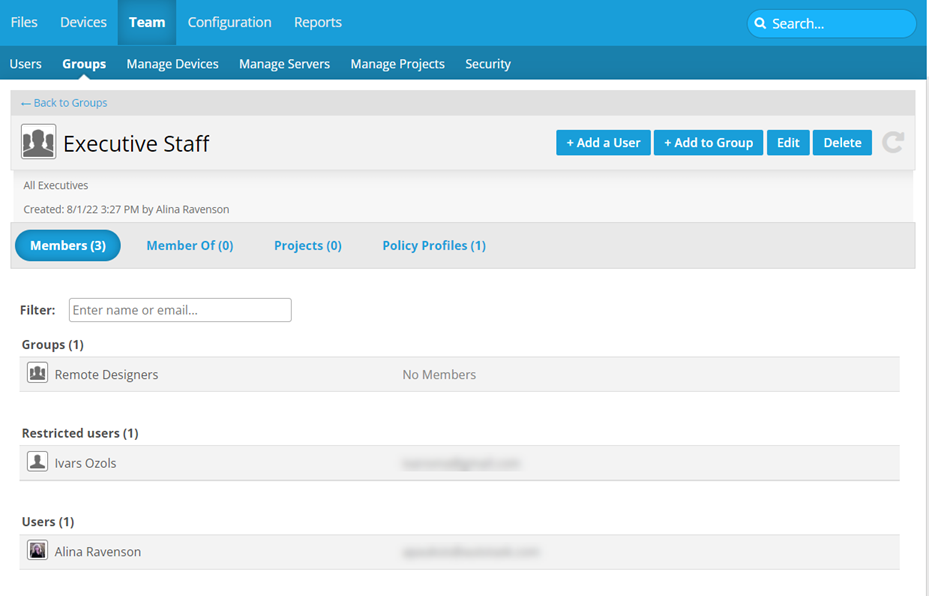Delete the Executive Staff group

click(842, 143)
